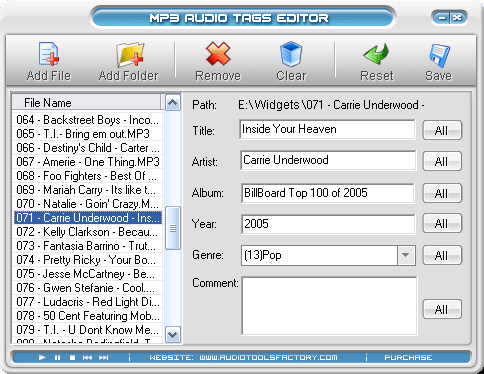Click the Purchase link
This screenshot has width=484, height=374.
pyautogui.click(x=408, y=357)
